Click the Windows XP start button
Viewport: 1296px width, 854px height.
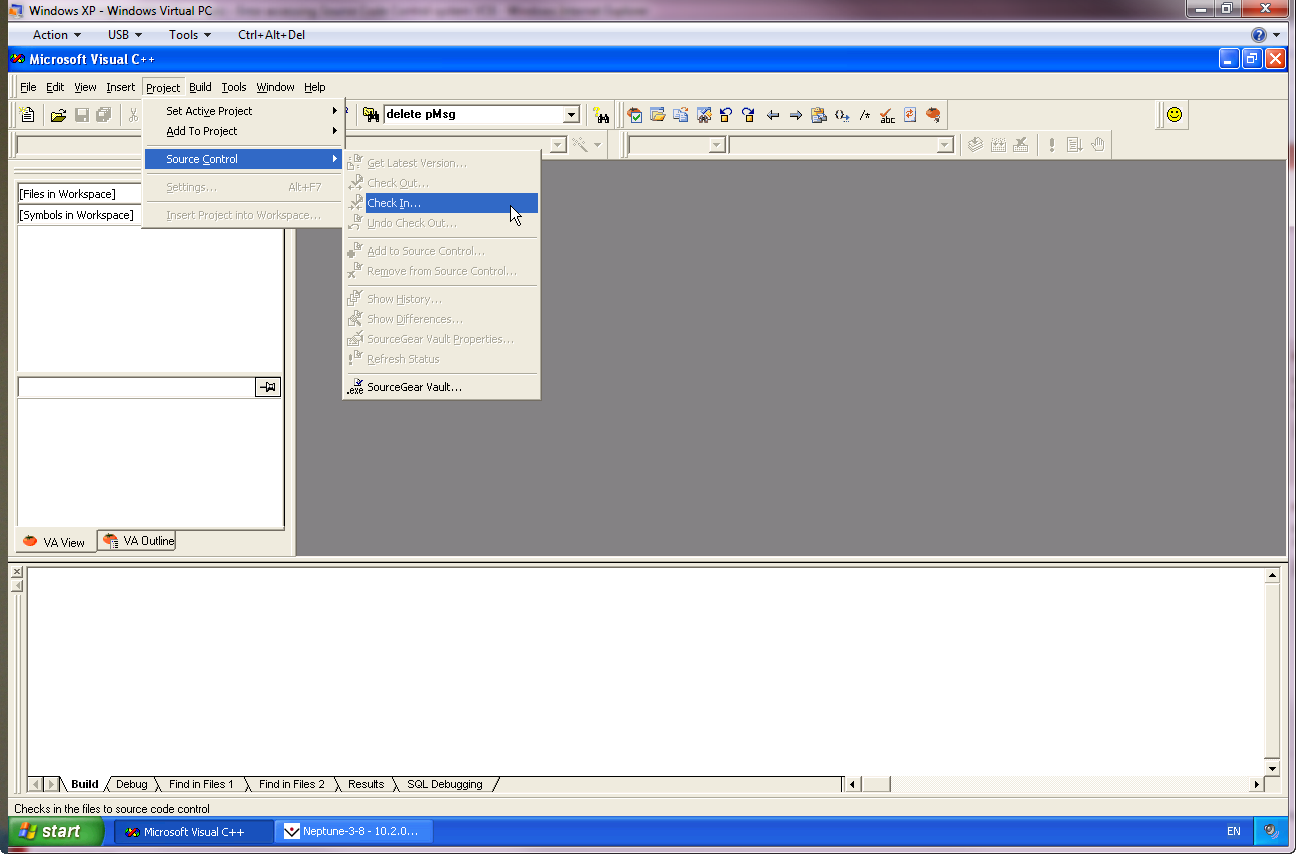pyautogui.click(x=56, y=831)
